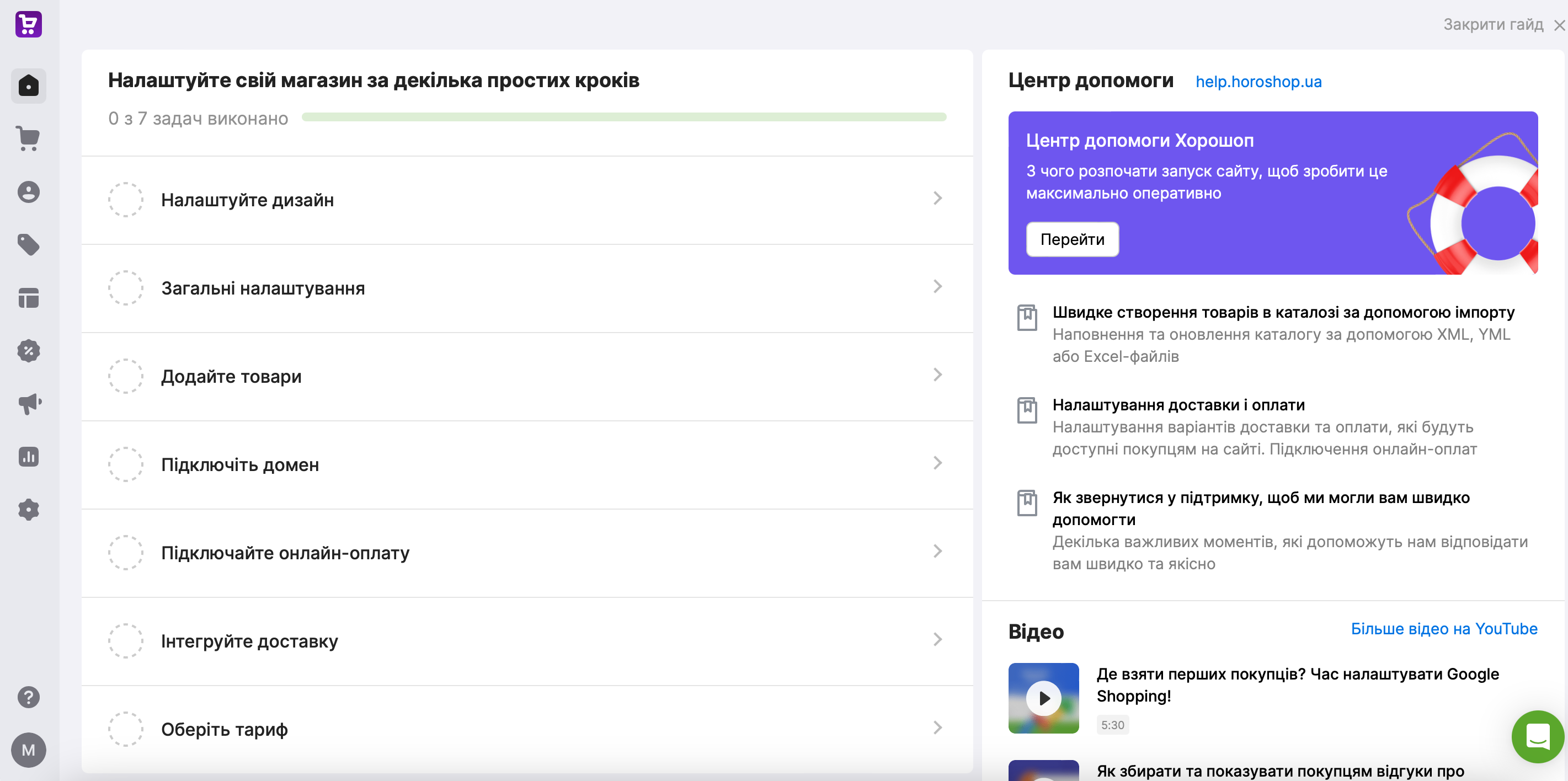
Task: Open the orders cart icon in sidebar
Action: tap(29, 139)
